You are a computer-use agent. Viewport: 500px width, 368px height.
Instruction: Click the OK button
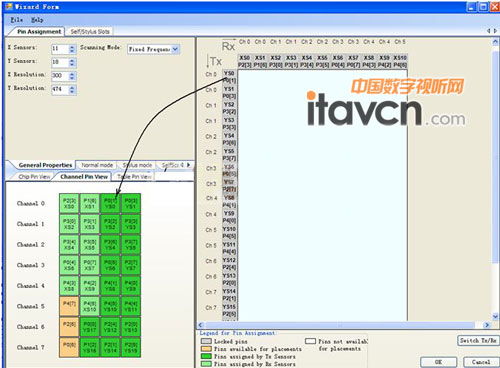click(x=438, y=362)
